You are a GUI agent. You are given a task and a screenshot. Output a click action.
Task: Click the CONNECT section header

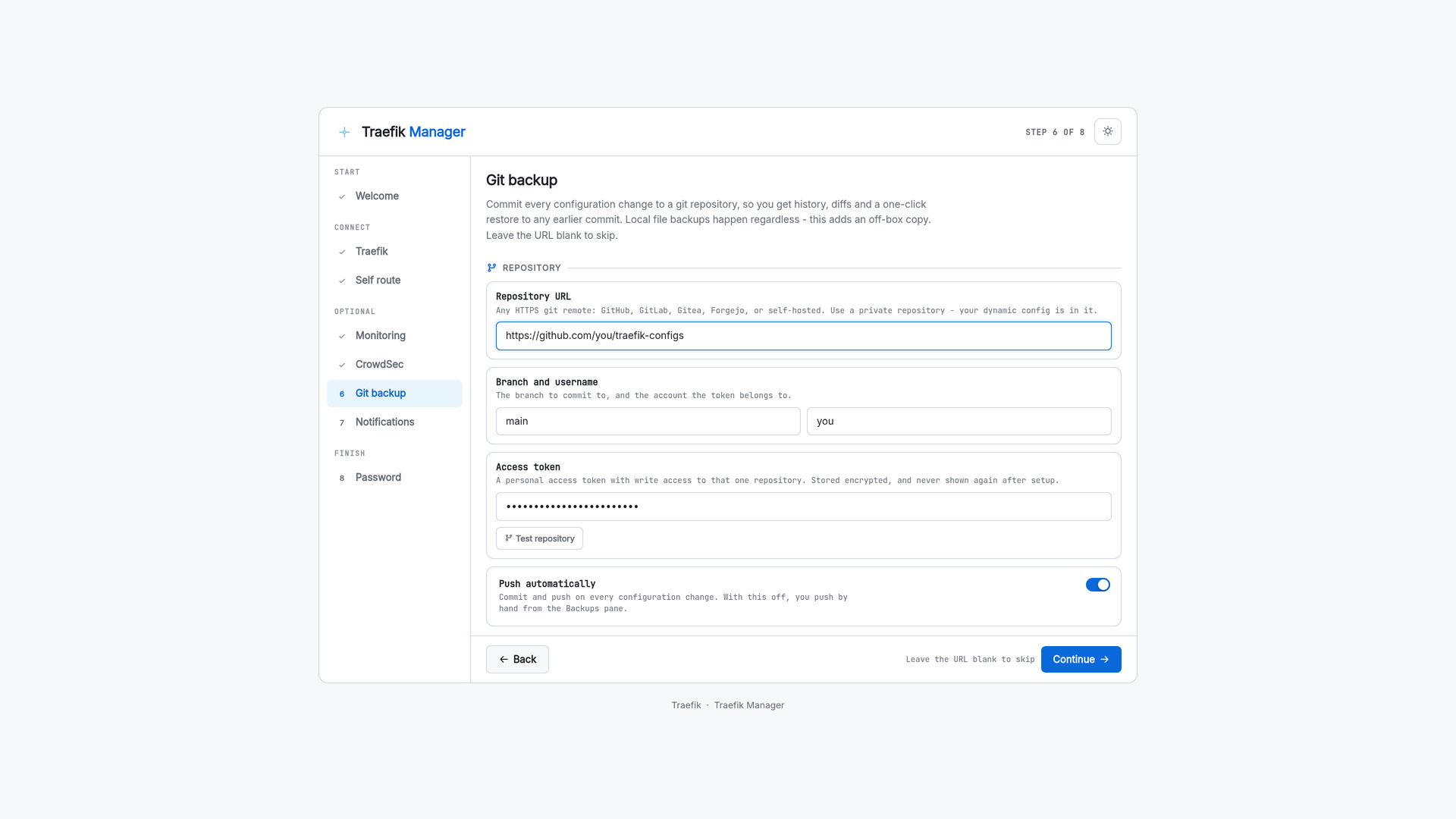point(352,227)
